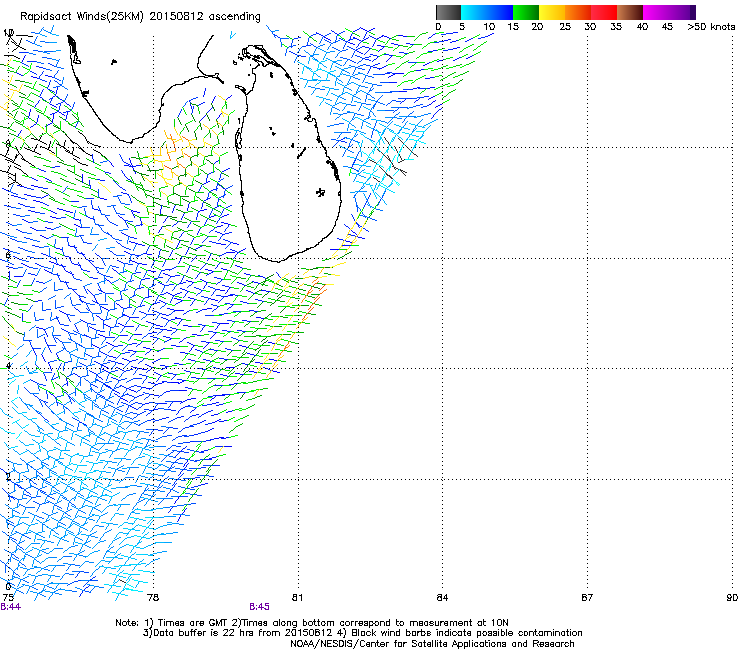Click the '8:45' purple time label
740x650 pixels.
(260, 607)
